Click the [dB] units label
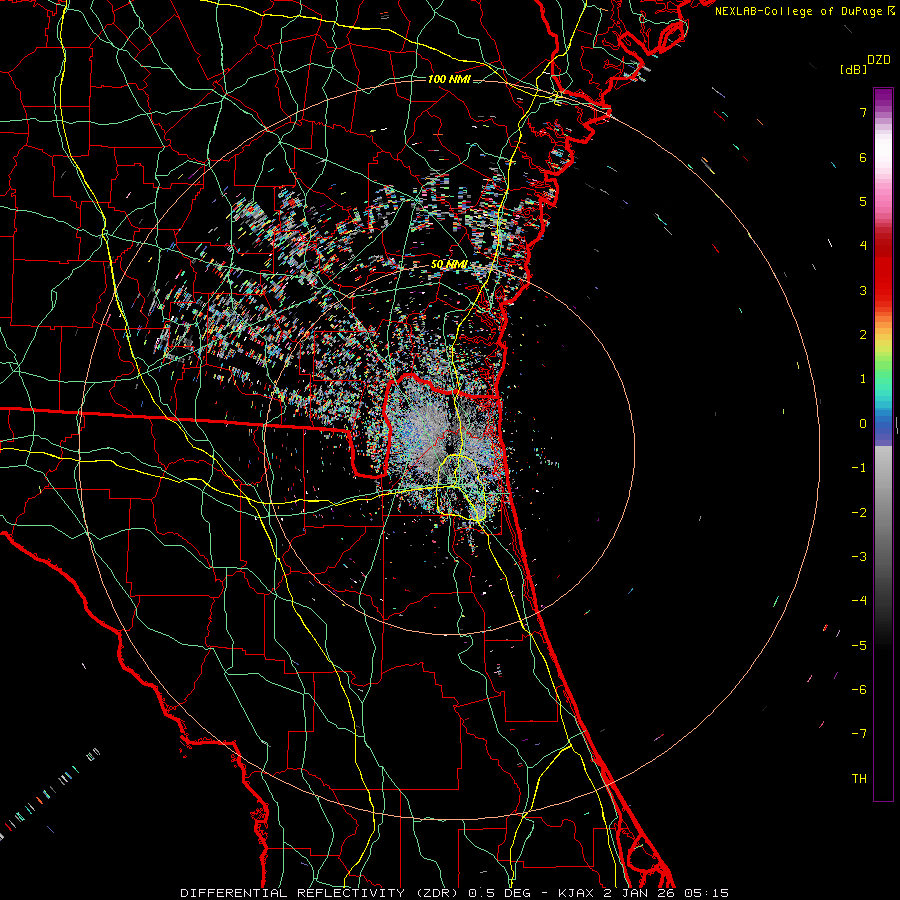The width and height of the screenshot is (900, 900). click(853, 69)
